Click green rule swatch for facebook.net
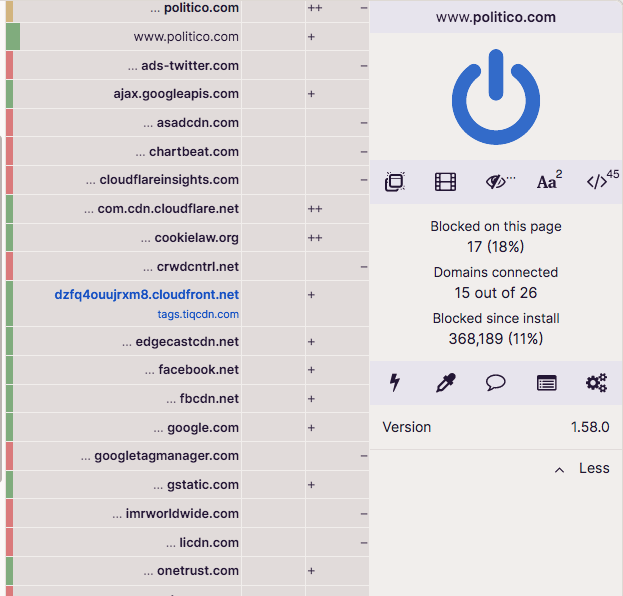623x596 pixels. point(10,370)
